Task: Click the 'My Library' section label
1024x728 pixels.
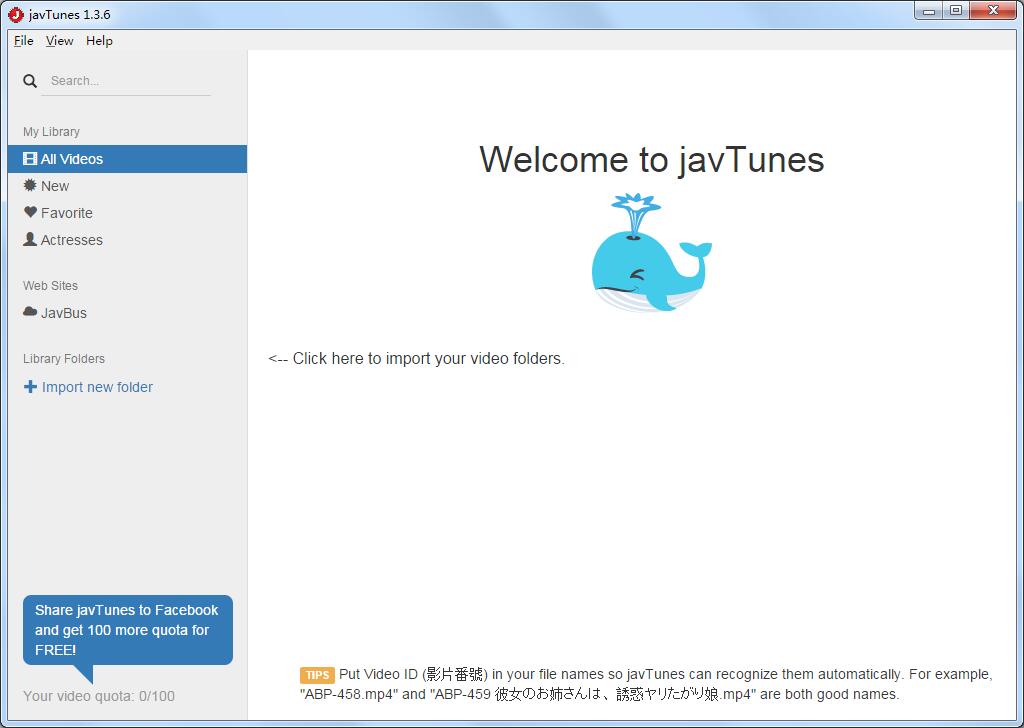Action: pyautogui.click(x=52, y=132)
